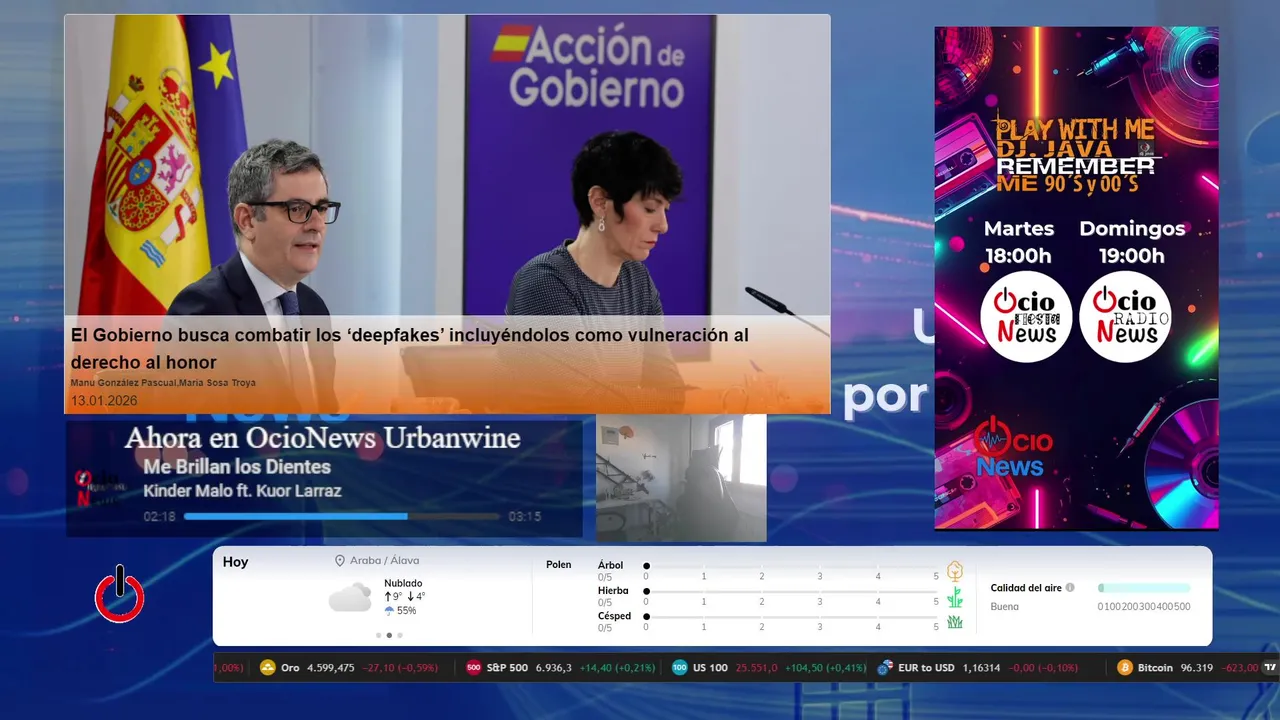Click the Remember Me 90's y 00's title
The image size is (1280, 720).
pyautogui.click(x=1075, y=174)
